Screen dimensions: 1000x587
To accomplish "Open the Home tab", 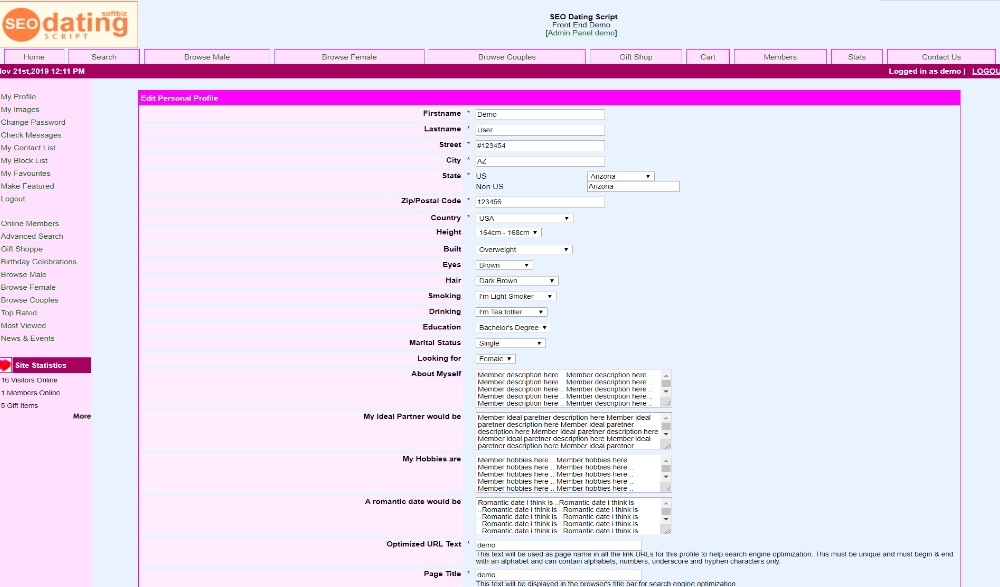I will click(34, 57).
